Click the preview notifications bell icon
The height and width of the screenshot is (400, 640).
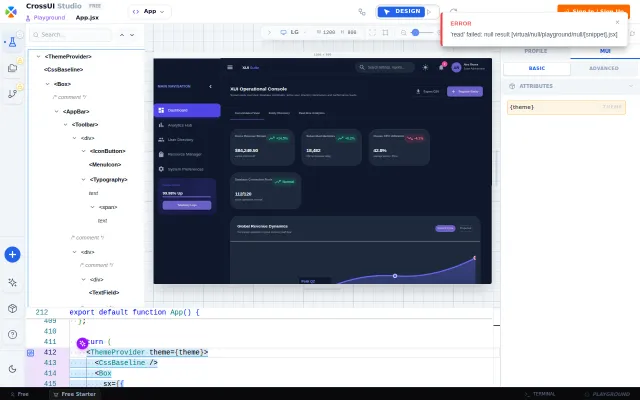441,67
